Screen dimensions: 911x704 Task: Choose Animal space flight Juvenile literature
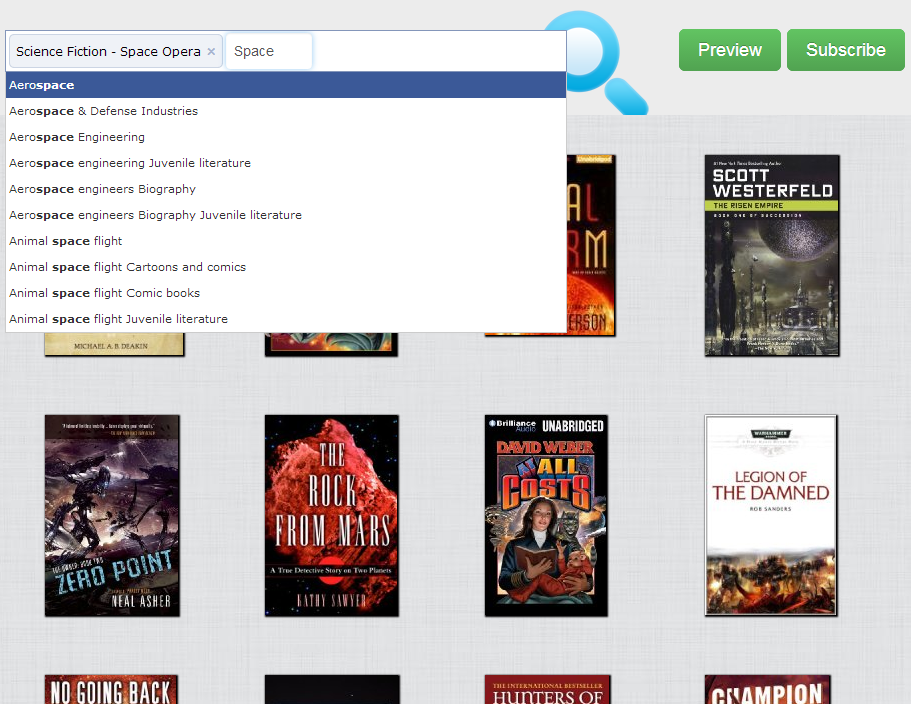point(286,319)
